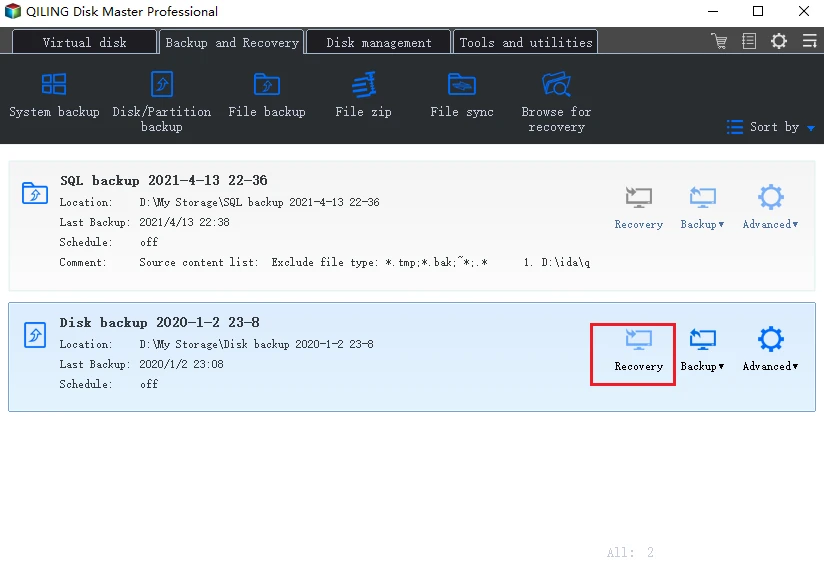This screenshot has width=824, height=565.
Task: Click the QILING app logo icon
Action: [x=13, y=11]
